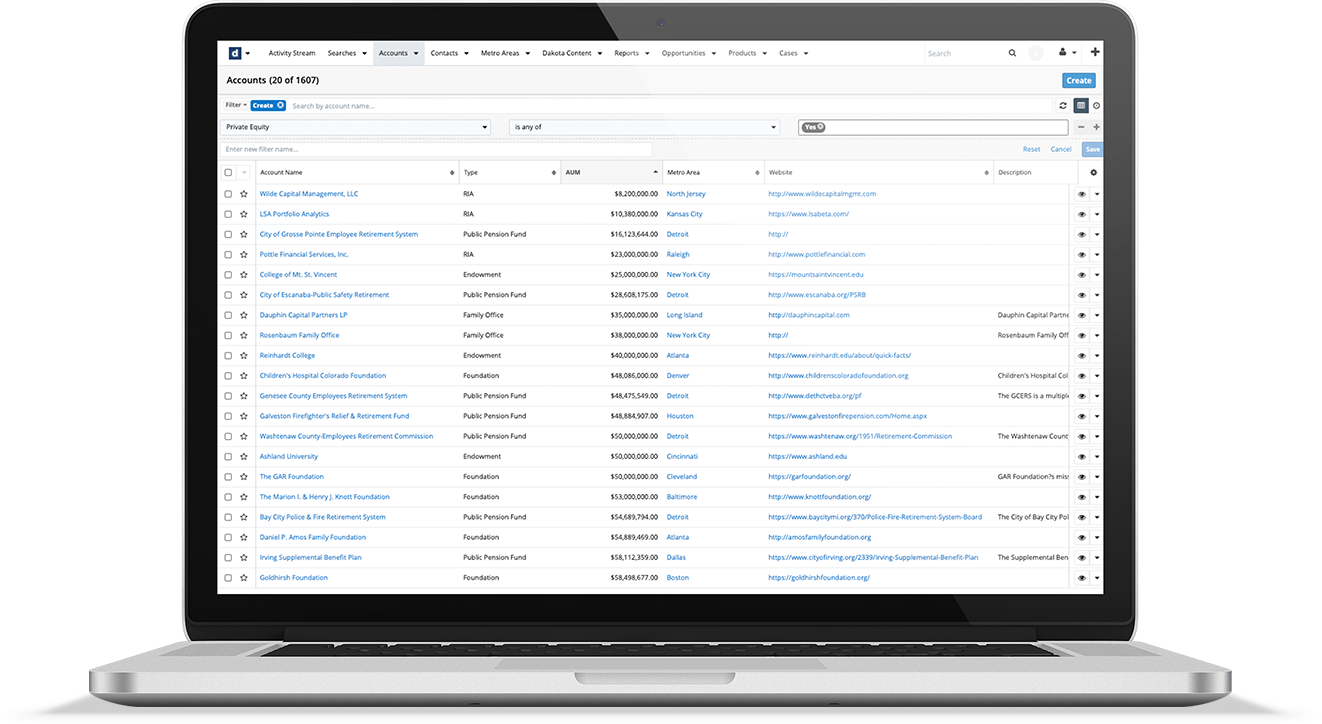Screen dimensions: 1322x724
Task: Preview Reinhardt College using eye icon
Action: pyautogui.click(x=1081, y=356)
